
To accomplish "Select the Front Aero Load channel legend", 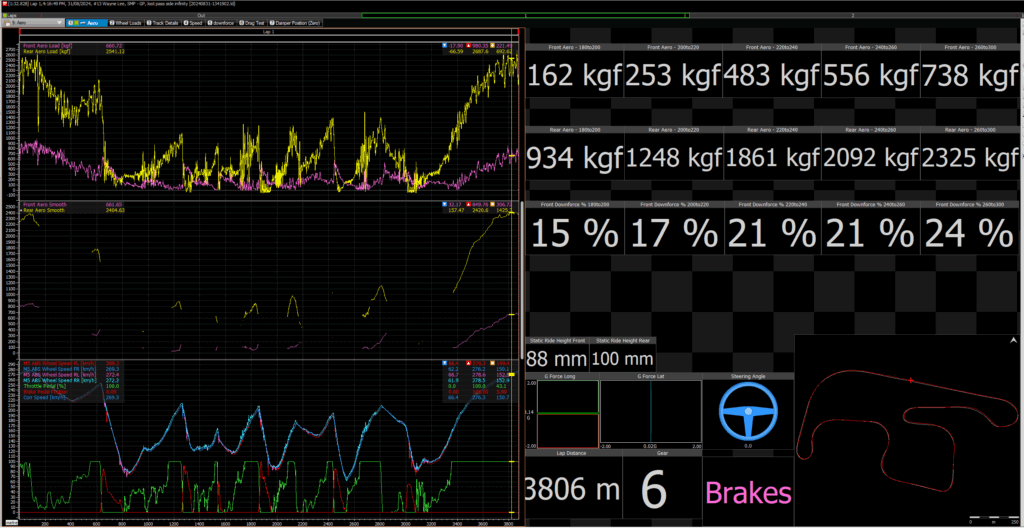I will pyautogui.click(x=45, y=45).
